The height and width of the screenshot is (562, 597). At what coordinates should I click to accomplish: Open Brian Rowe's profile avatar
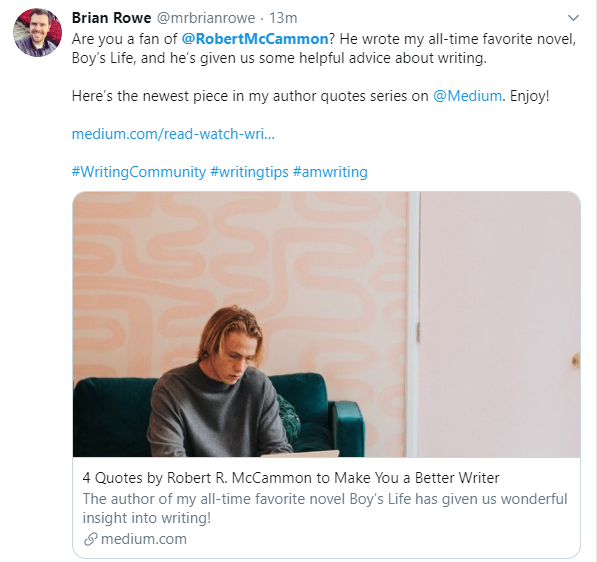[x=37, y=32]
